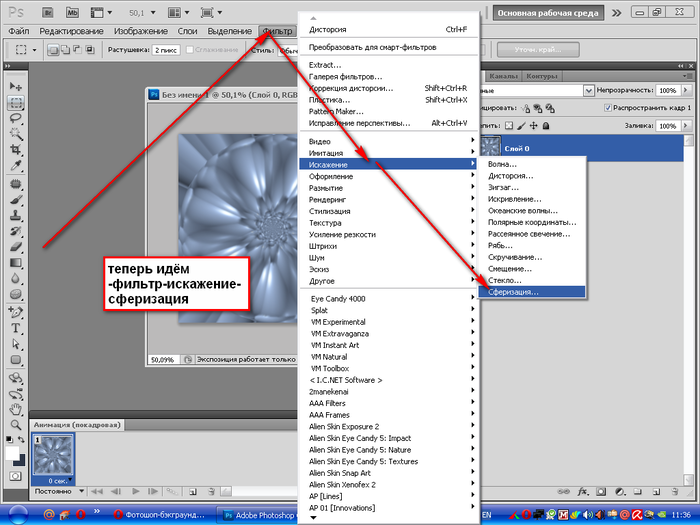The image size is (700, 525).
Task: Select the Path Selection tool
Action: coord(16,344)
